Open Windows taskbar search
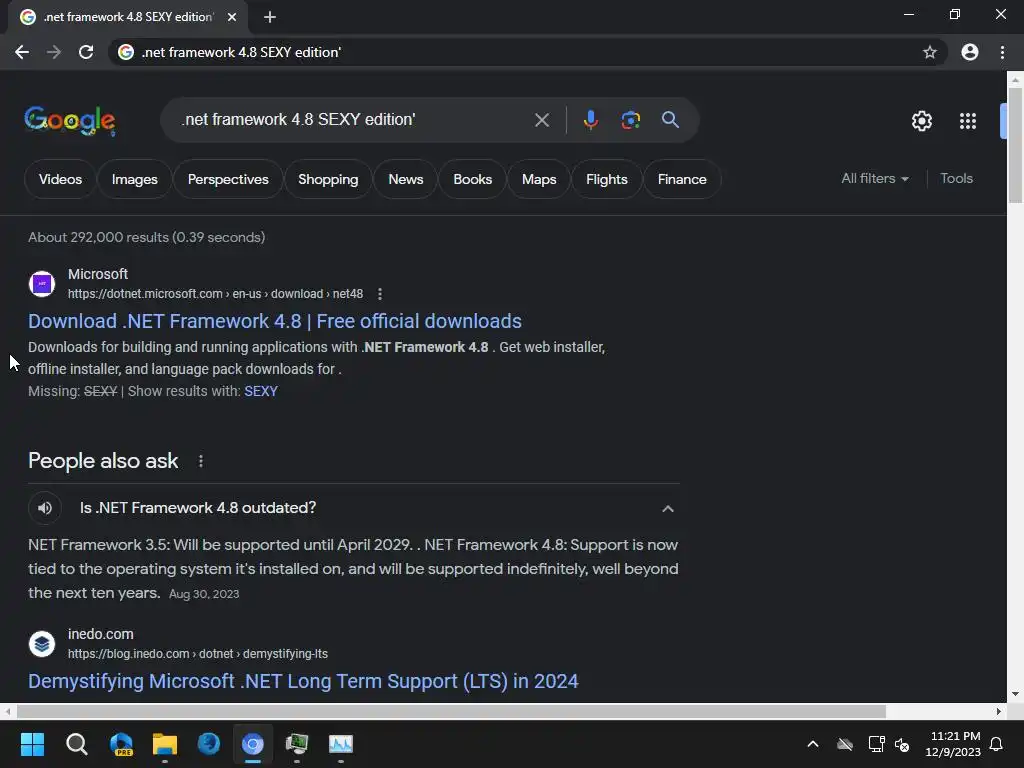This screenshot has height=768, width=1024. click(76, 744)
